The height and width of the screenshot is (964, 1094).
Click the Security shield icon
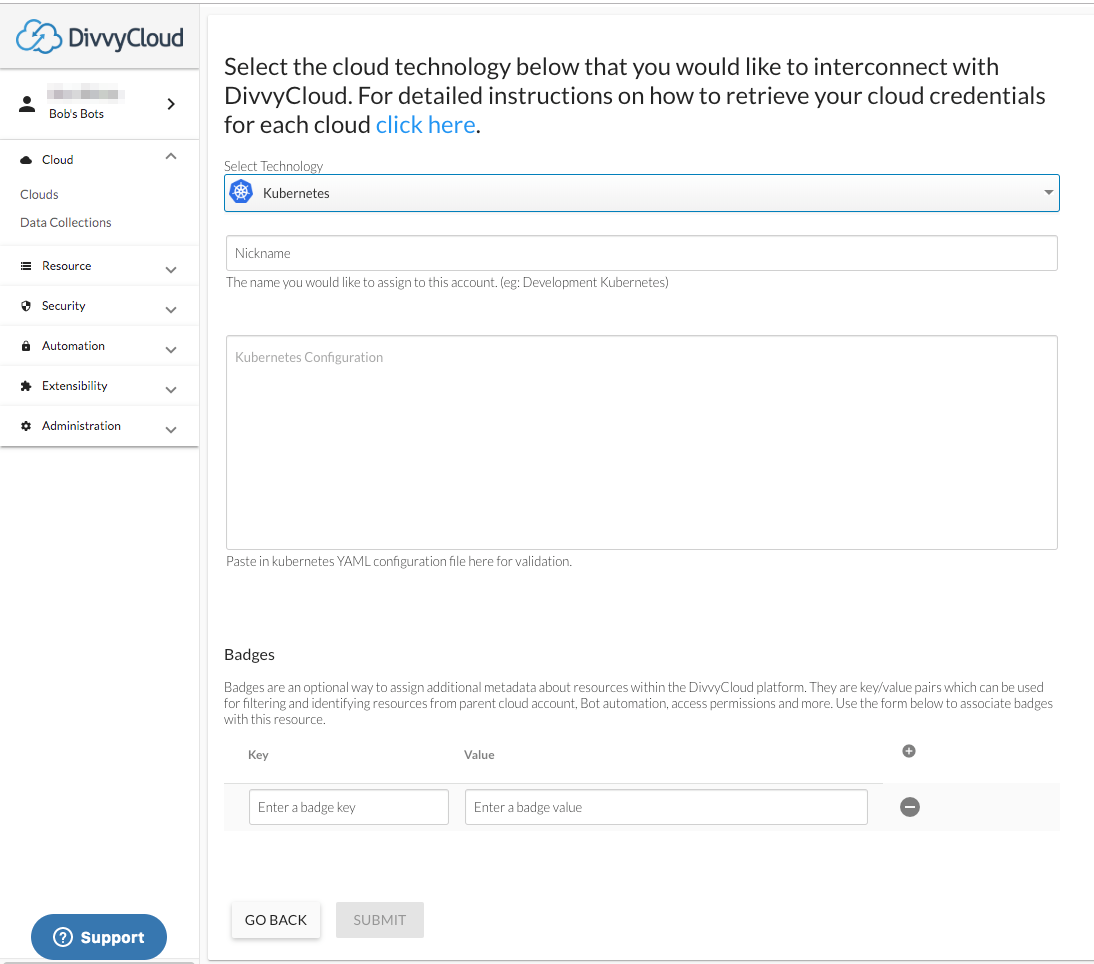[x=26, y=306]
